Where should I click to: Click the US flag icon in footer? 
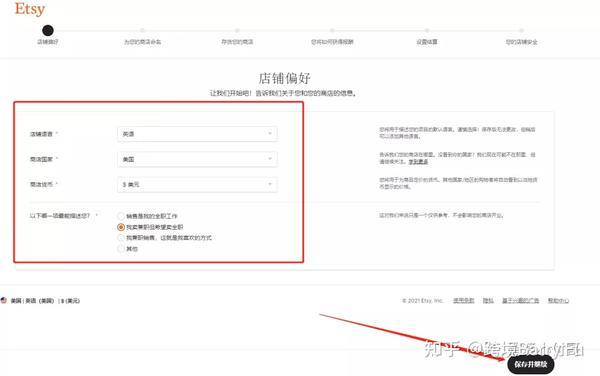[x=4, y=300]
